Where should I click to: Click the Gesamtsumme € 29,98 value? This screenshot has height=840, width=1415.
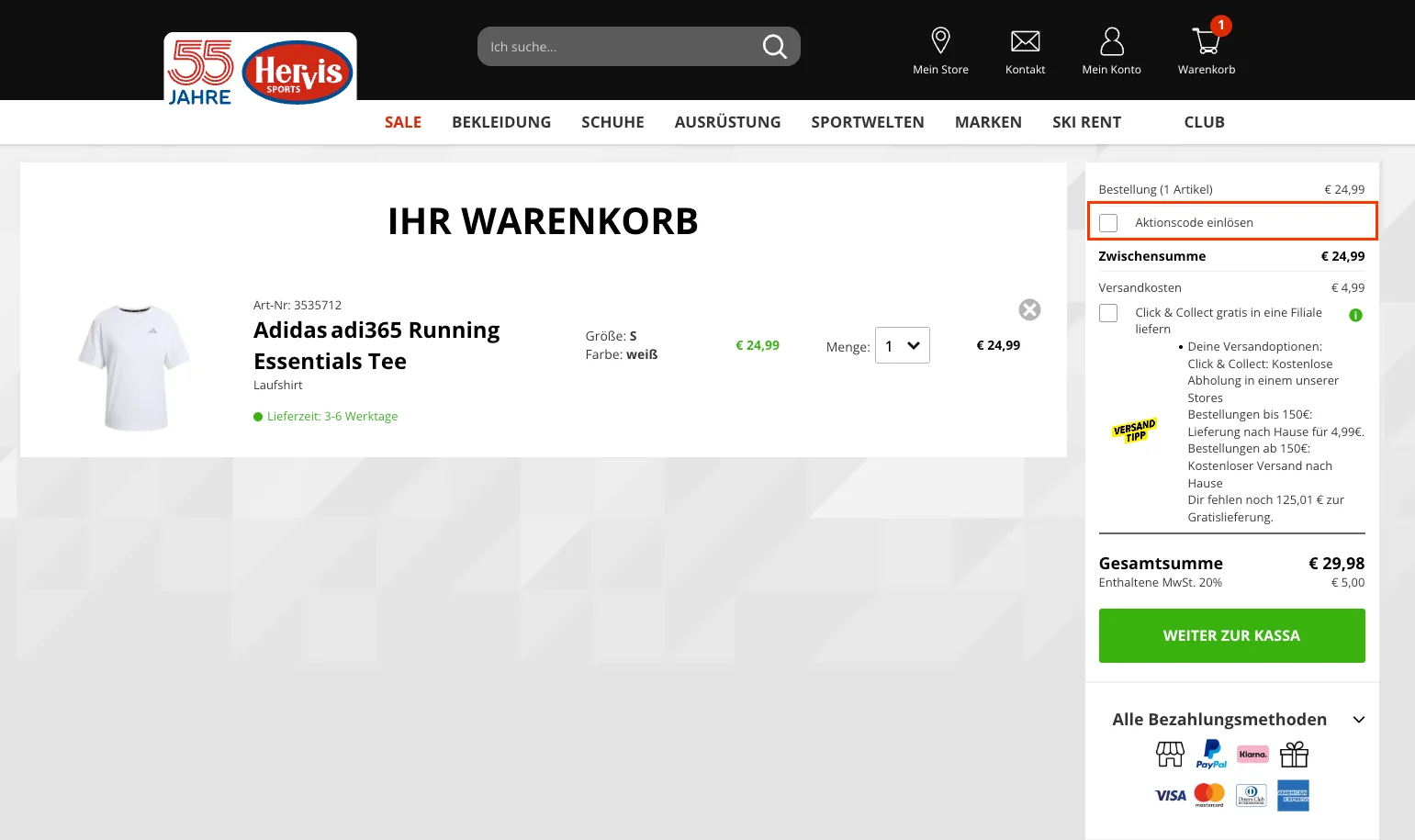pos(1336,563)
